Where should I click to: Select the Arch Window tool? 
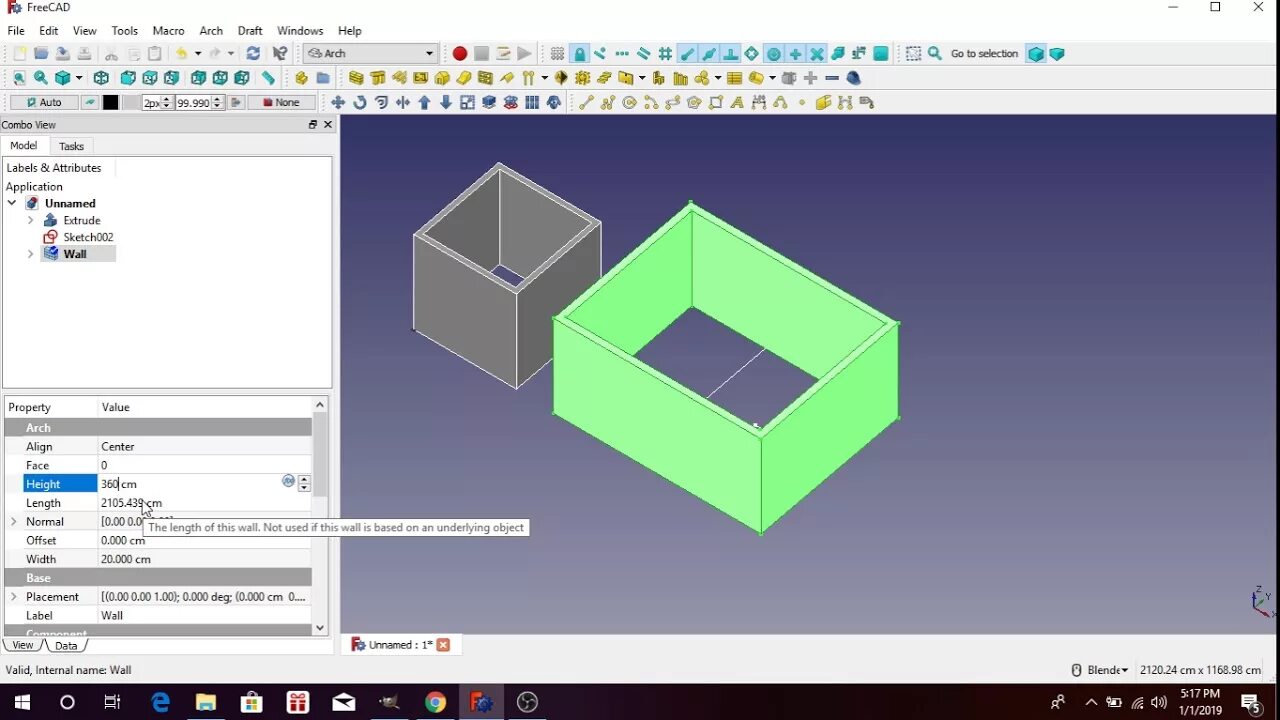coord(485,78)
